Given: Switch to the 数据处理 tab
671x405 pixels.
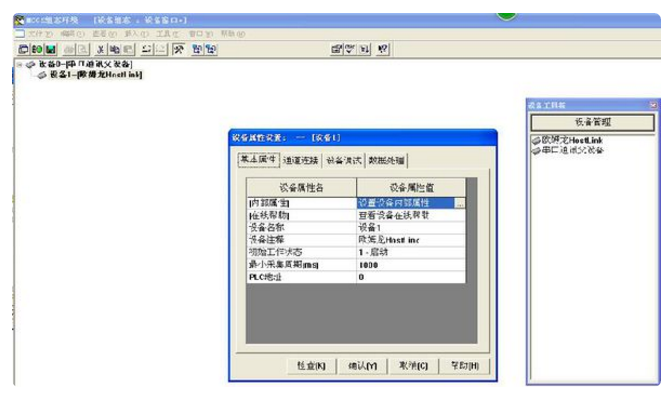Looking at the screenshot, I should coord(386,160).
